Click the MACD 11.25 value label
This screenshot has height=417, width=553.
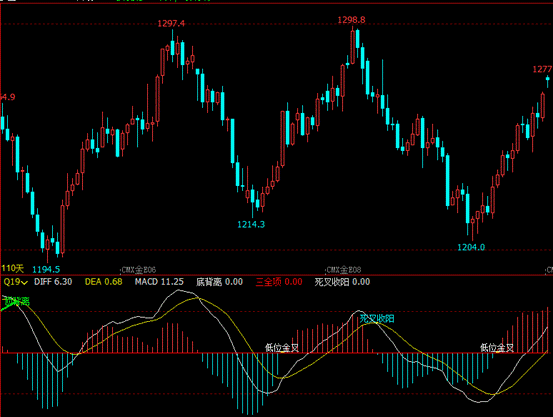pyautogui.click(x=159, y=282)
